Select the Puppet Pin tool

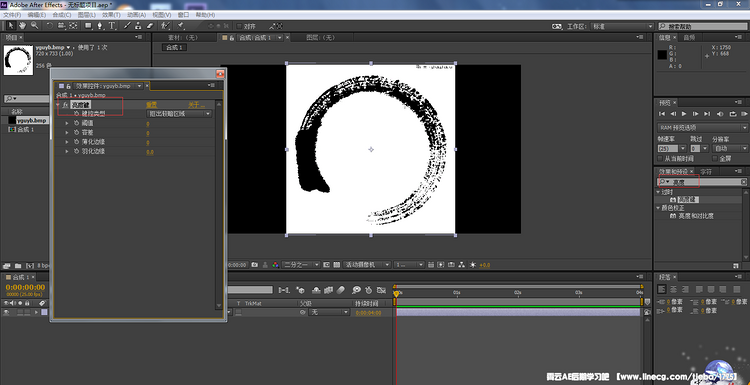point(181,26)
